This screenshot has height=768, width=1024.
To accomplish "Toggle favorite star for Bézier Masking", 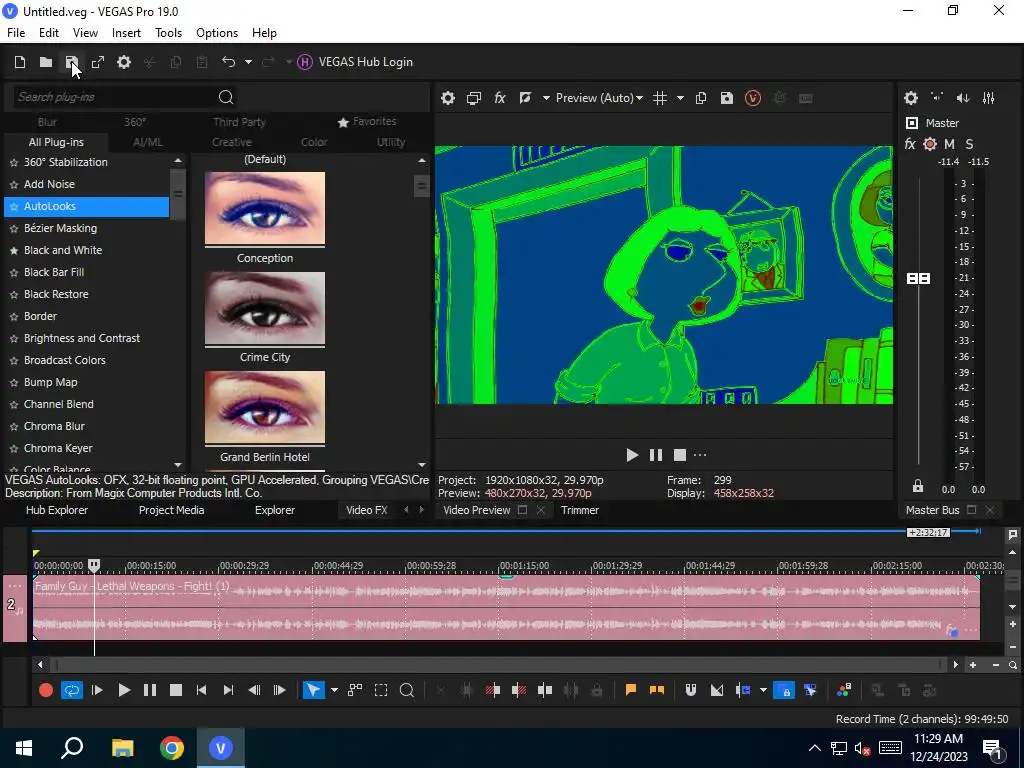I will tap(14, 229).
